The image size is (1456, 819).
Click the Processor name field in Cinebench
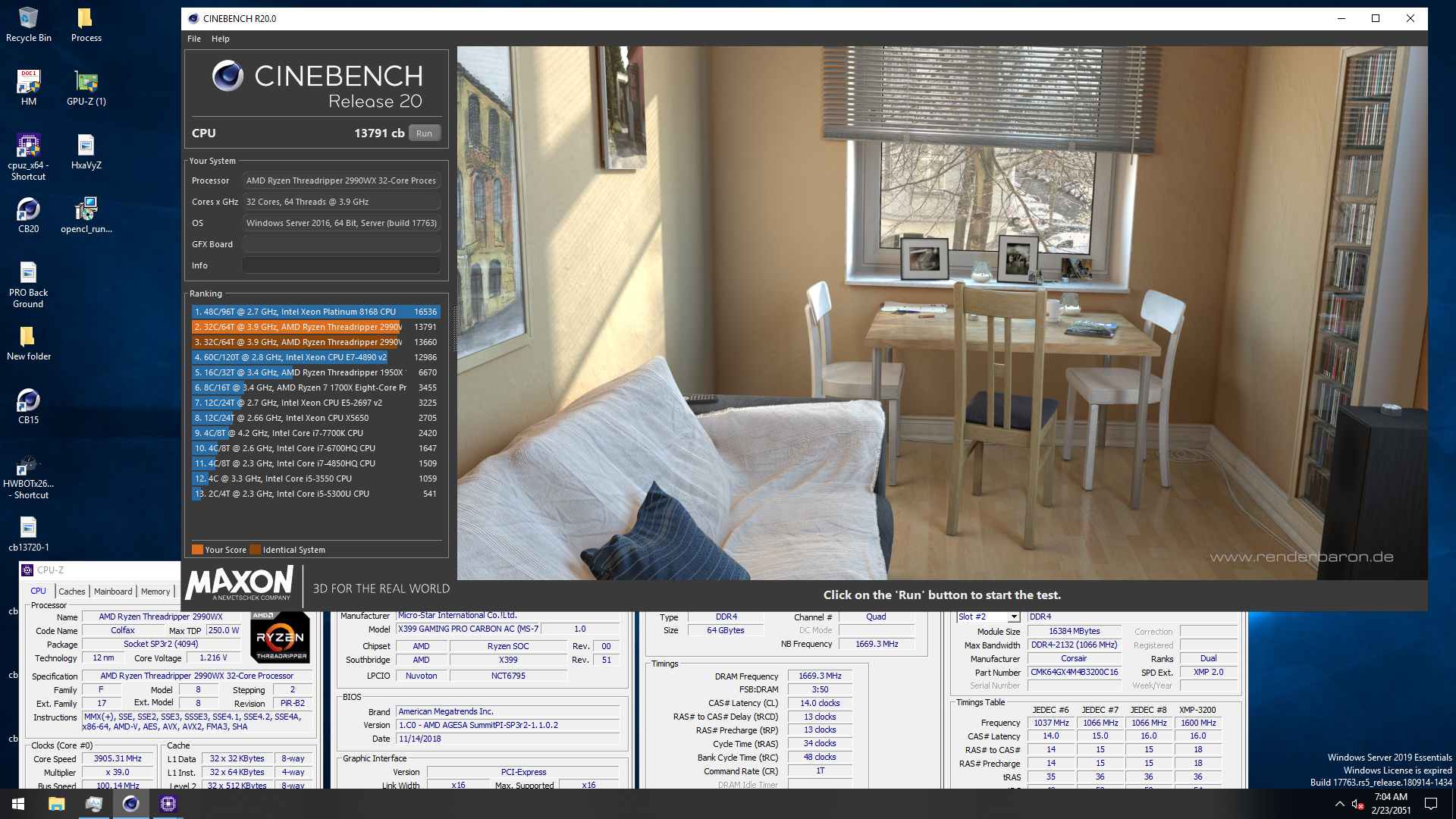[341, 180]
